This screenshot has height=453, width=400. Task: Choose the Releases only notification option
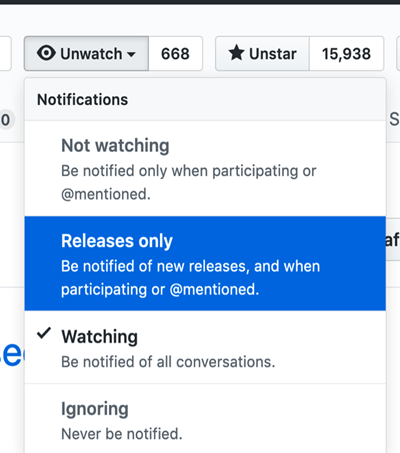click(205, 264)
